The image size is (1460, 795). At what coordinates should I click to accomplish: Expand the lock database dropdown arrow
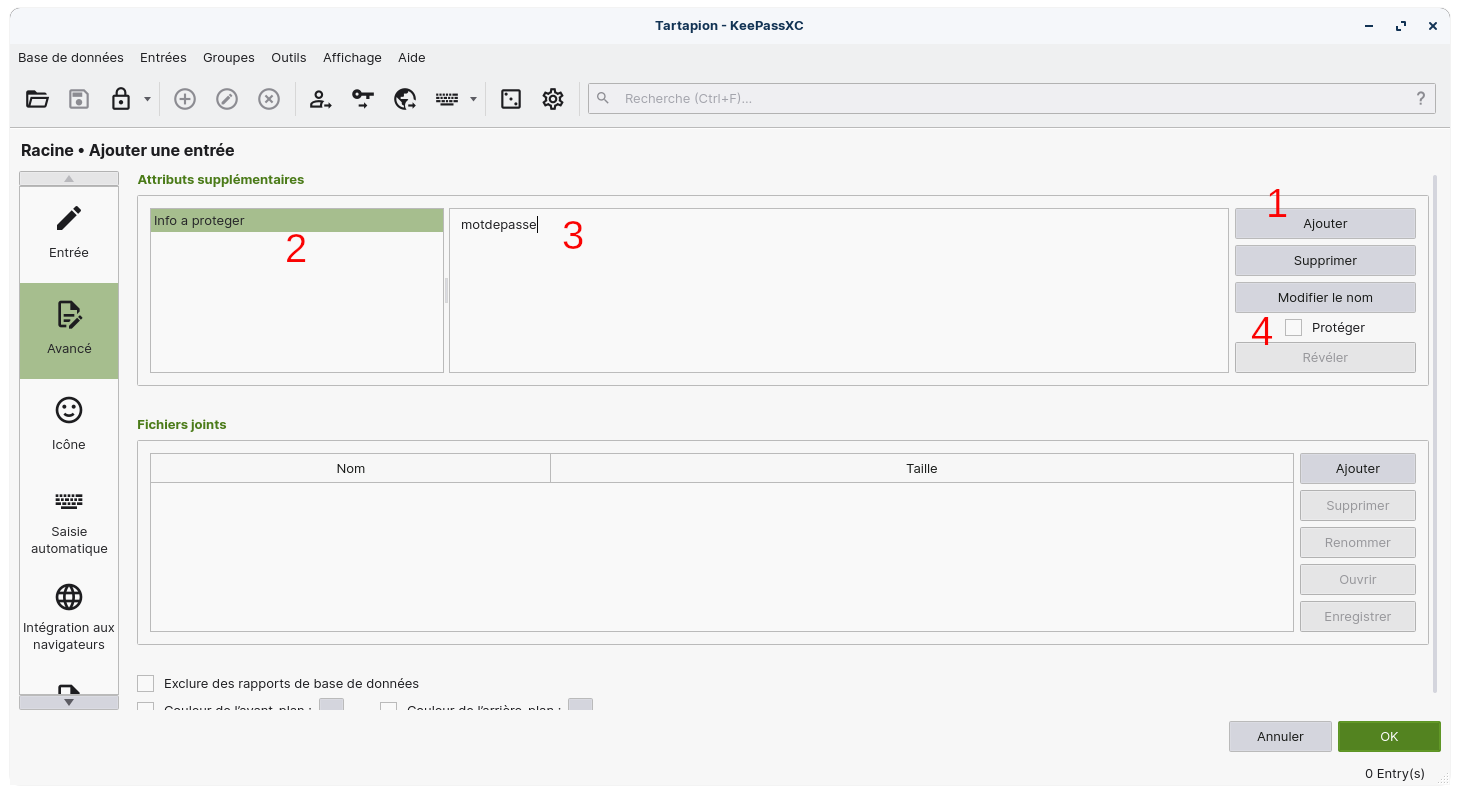pos(147,98)
